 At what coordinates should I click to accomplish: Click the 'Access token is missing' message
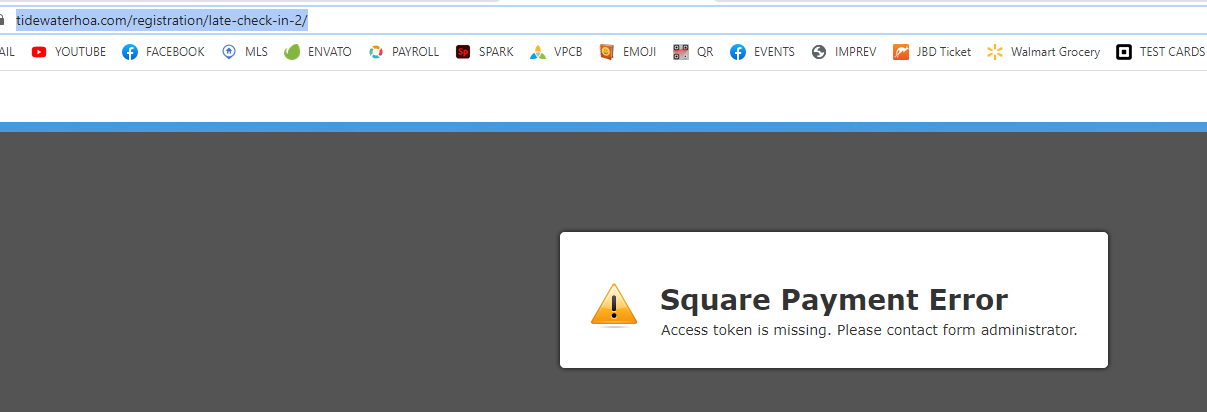pos(868,330)
